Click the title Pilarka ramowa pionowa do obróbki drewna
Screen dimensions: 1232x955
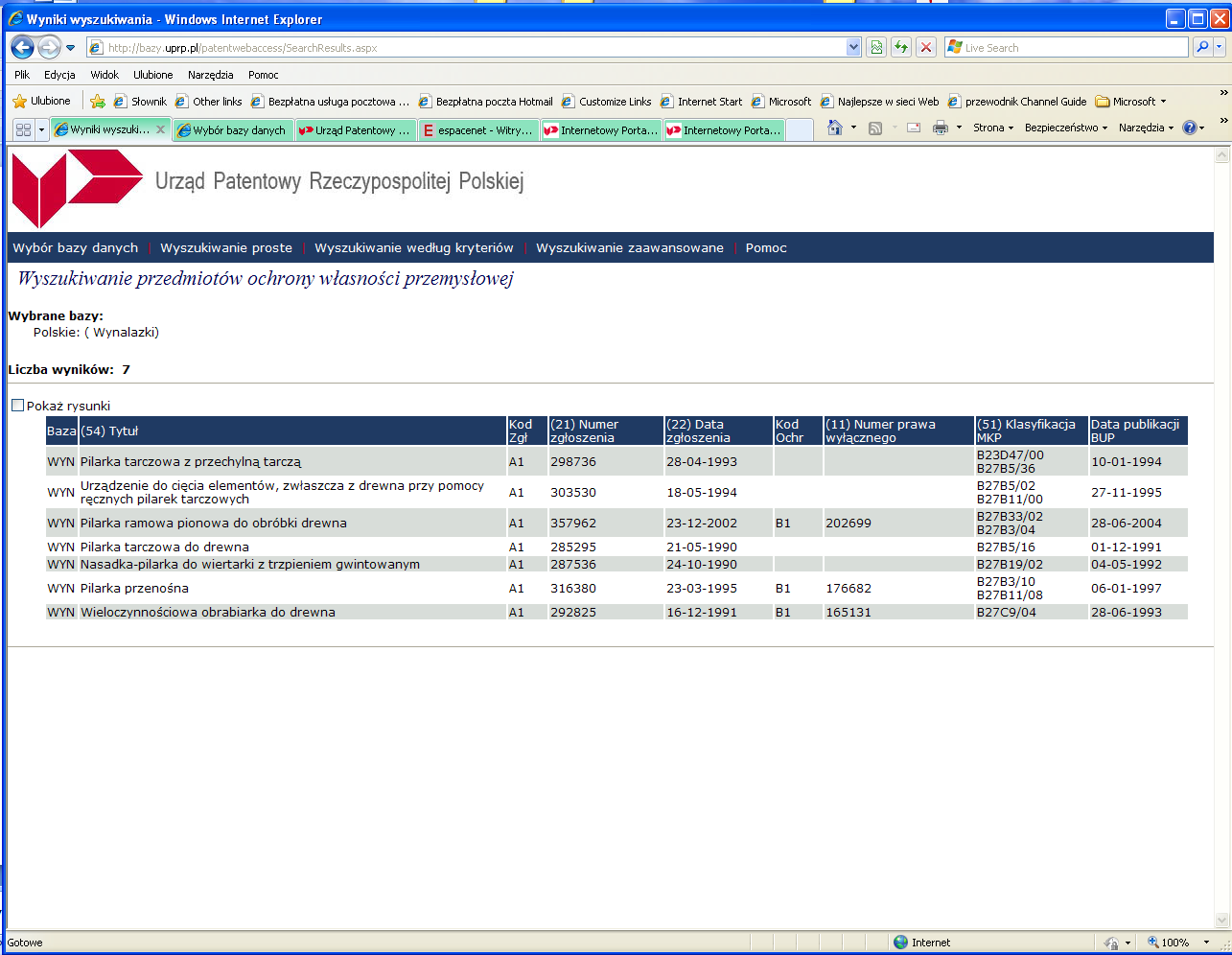(x=214, y=523)
